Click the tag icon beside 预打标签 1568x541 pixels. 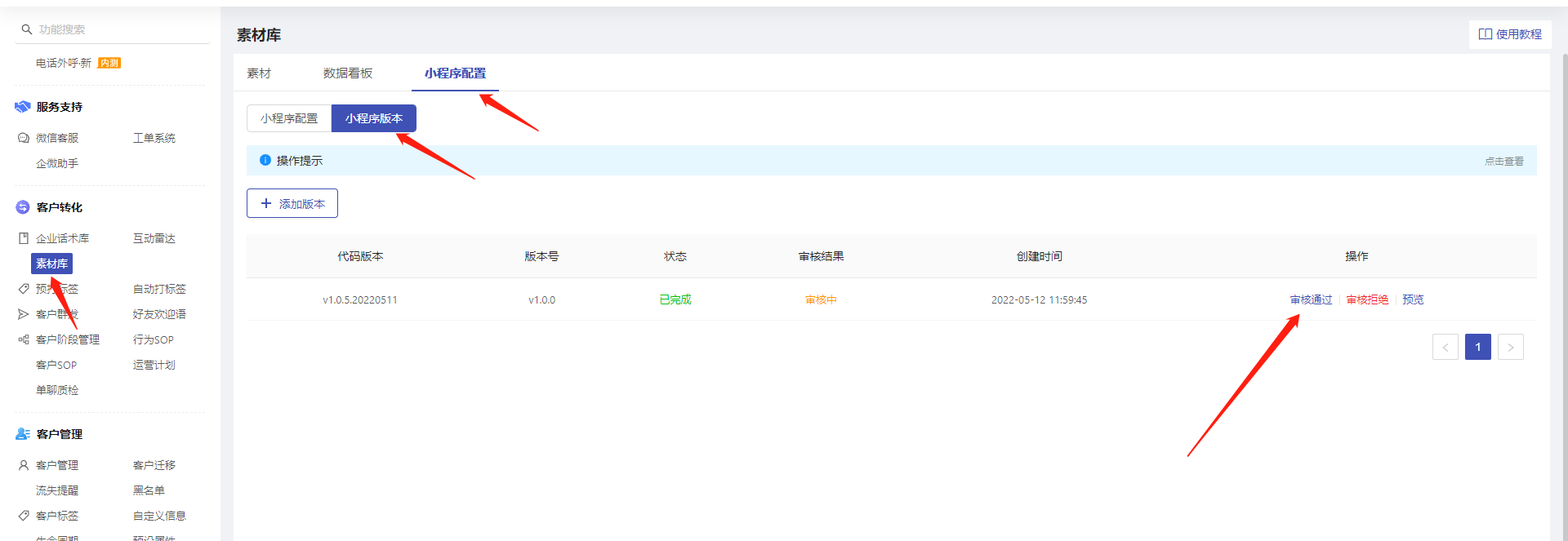click(24, 289)
